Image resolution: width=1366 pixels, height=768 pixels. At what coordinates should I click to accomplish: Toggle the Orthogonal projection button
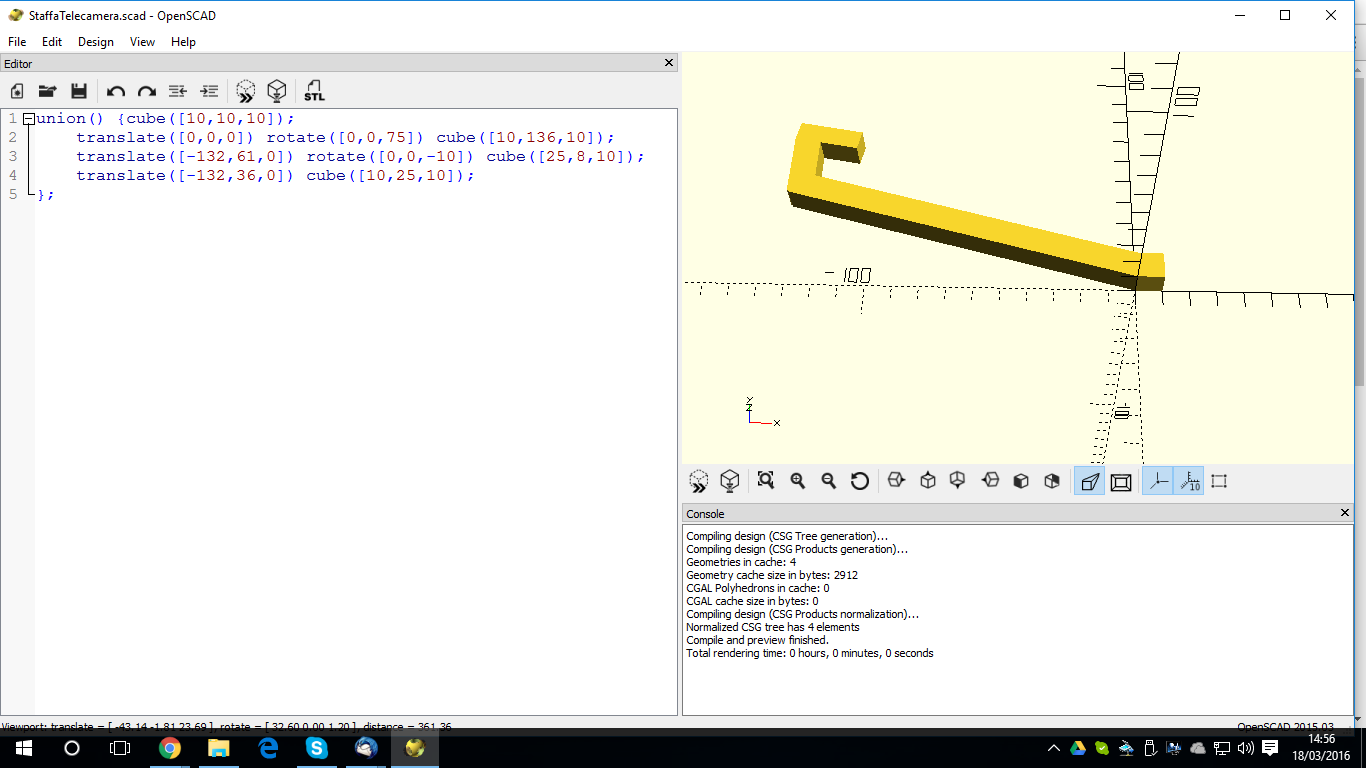1121,481
